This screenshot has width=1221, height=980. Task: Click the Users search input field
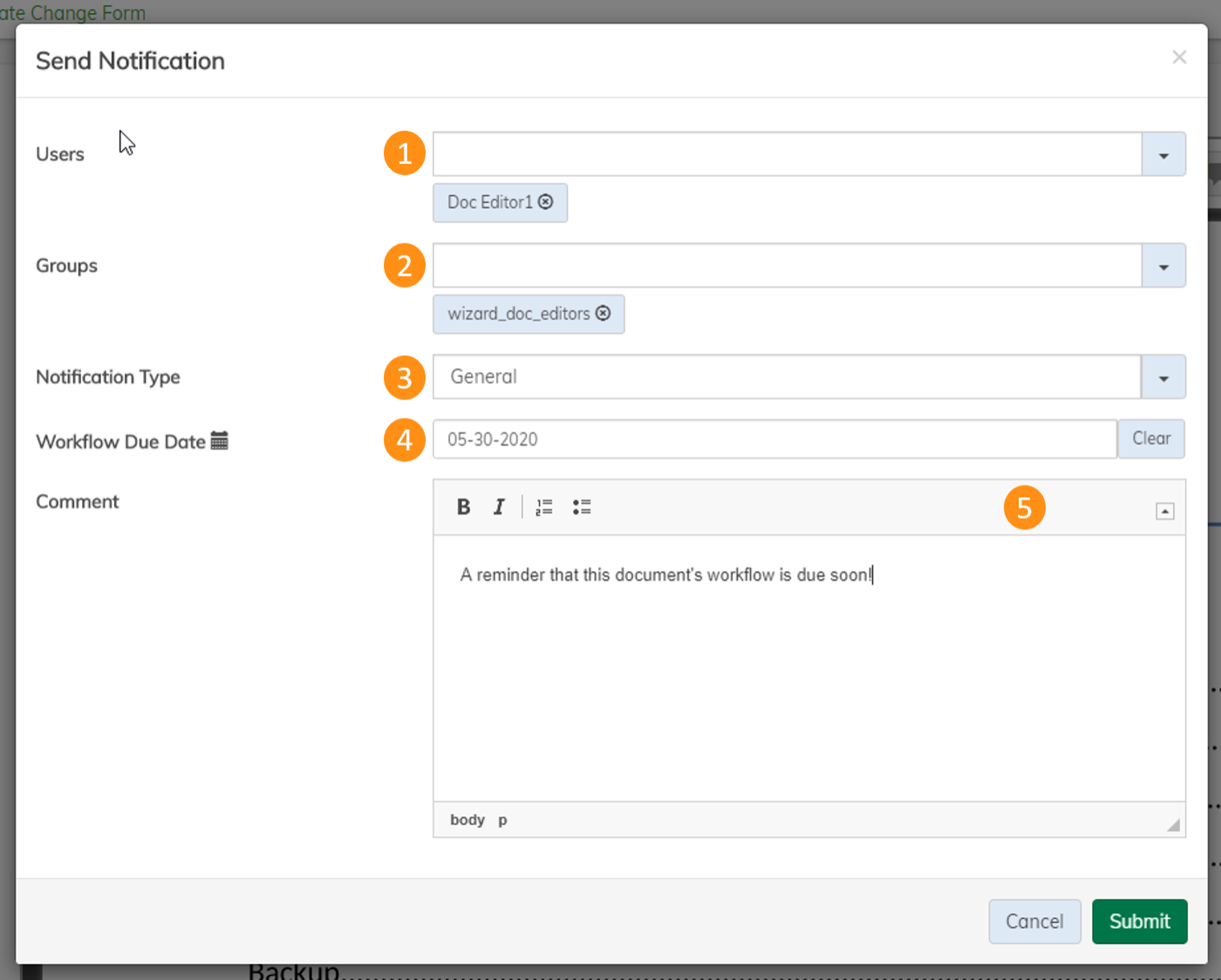pos(787,154)
